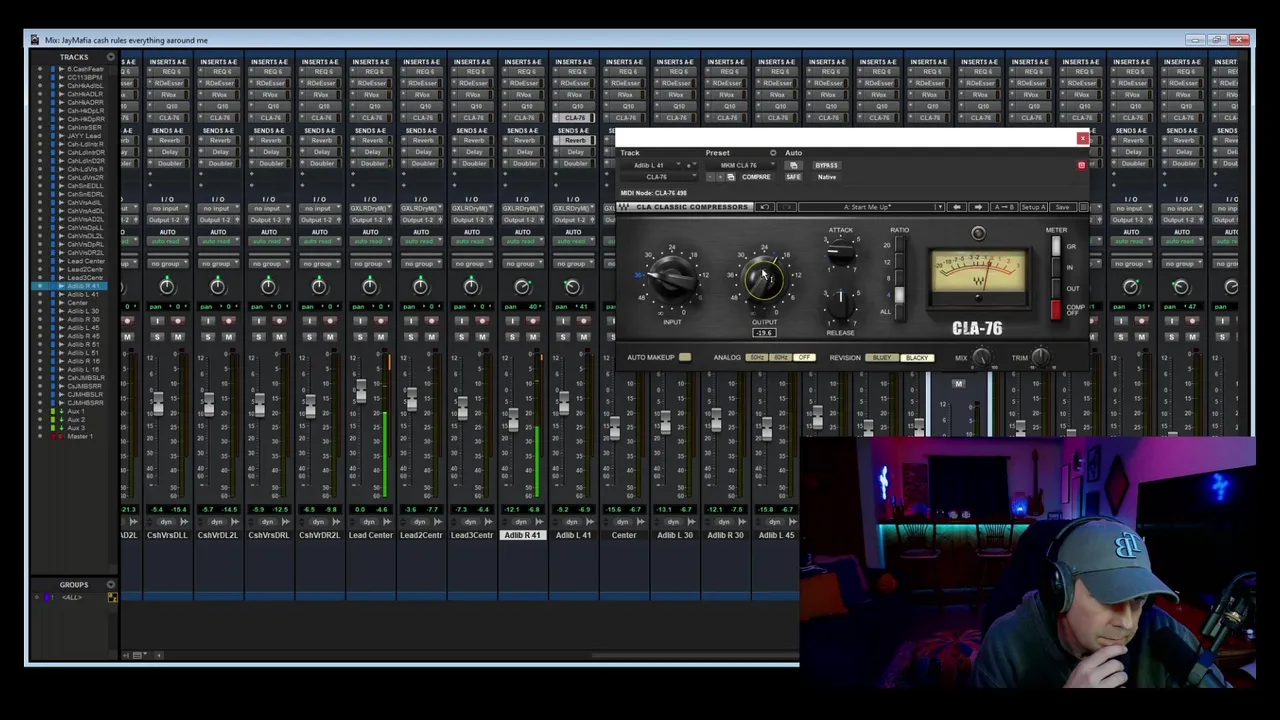The height and width of the screenshot is (720, 1280).
Task: Click the Setup A button
Action: (x=1033, y=207)
